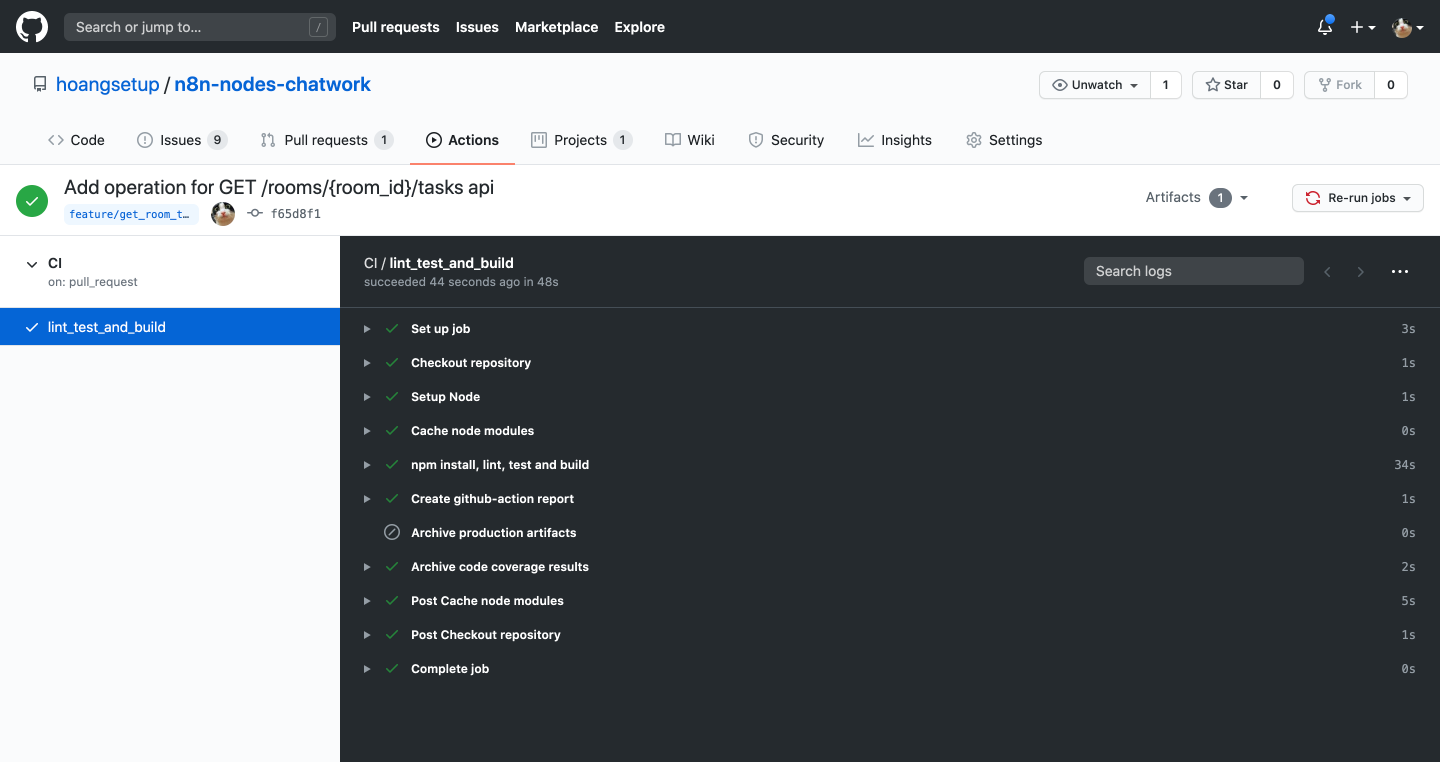The width and height of the screenshot is (1440, 762).
Task: Expand the Post Checkout repository step
Action: (x=367, y=635)
